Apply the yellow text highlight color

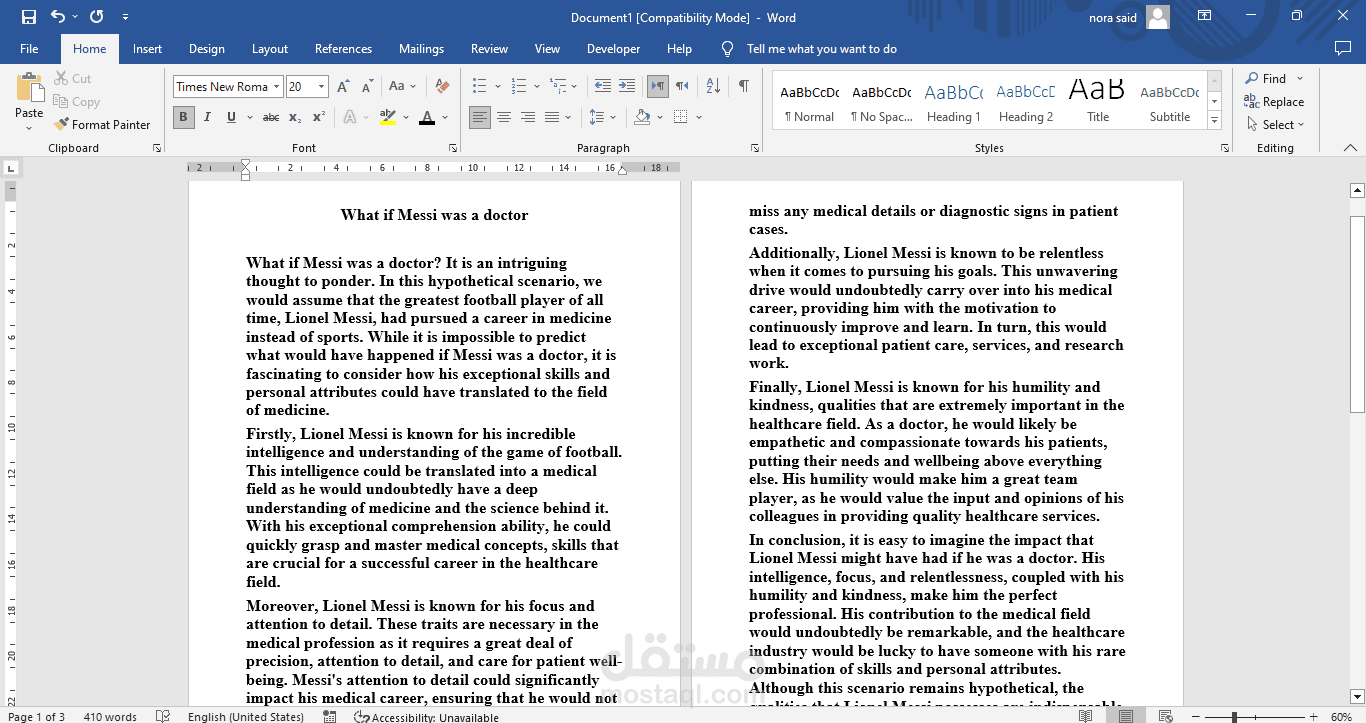point(388,118)
